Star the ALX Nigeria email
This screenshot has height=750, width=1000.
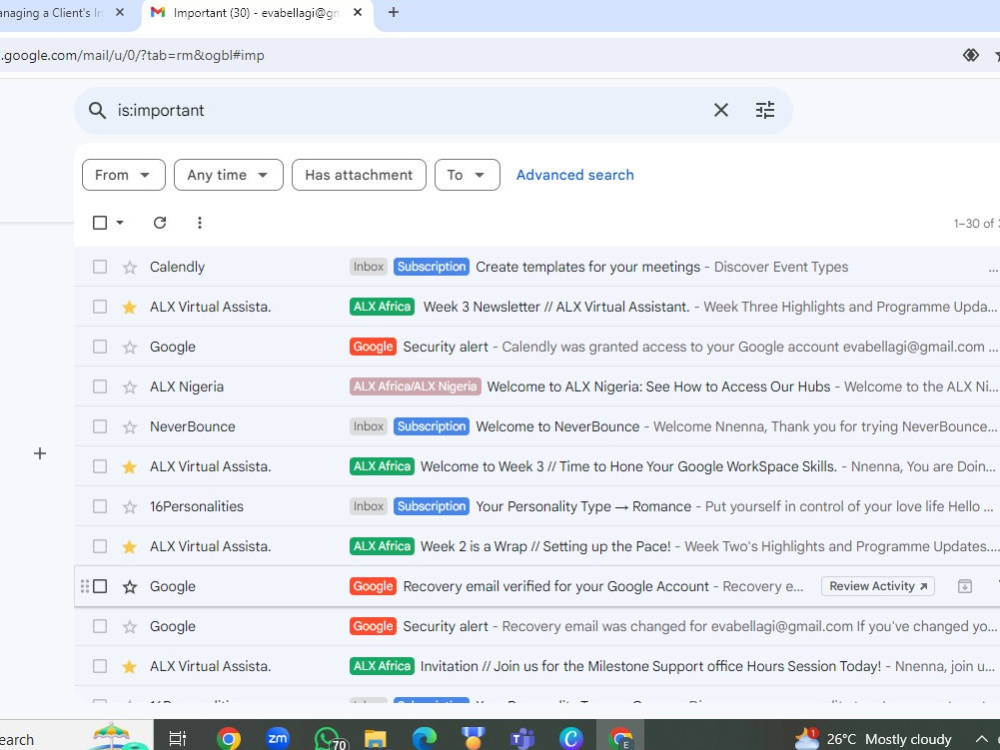129,387
